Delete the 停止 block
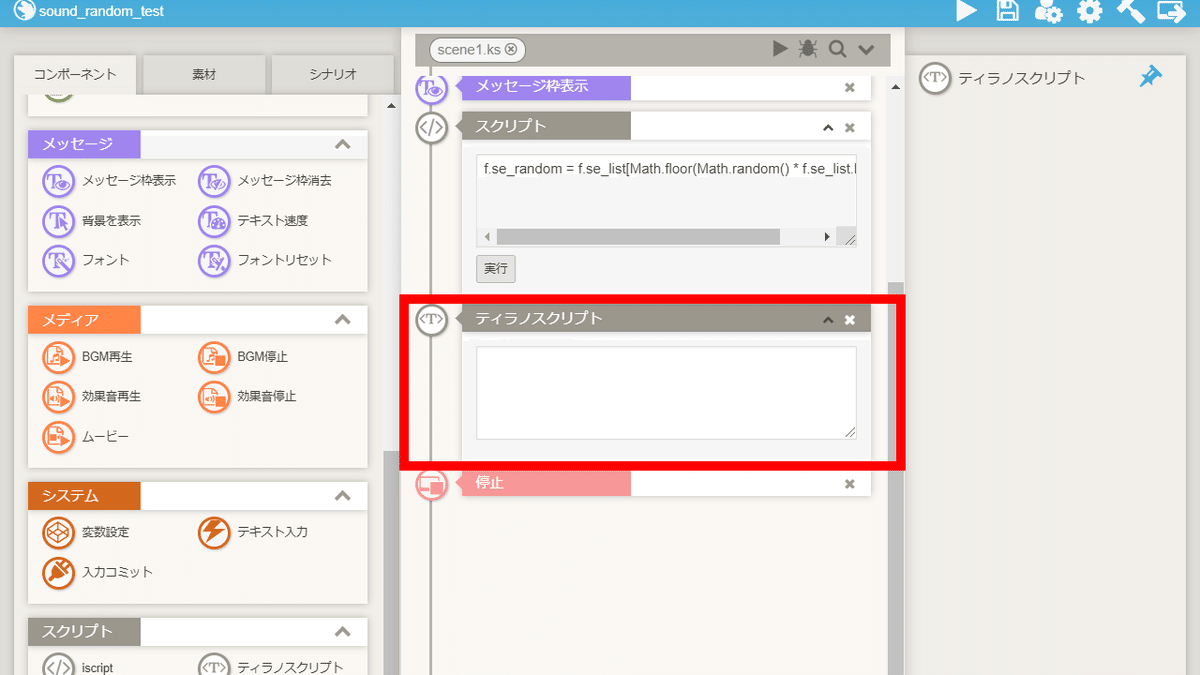1200x675 pixels. [850, 484]
